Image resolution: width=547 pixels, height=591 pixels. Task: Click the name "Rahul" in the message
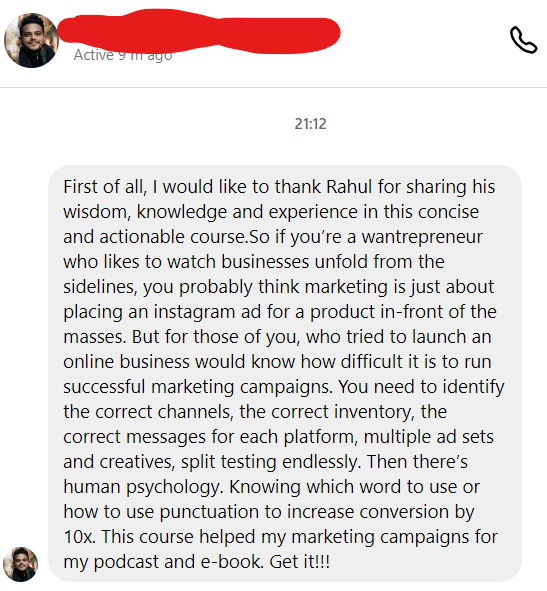click(x=349, y=187)
